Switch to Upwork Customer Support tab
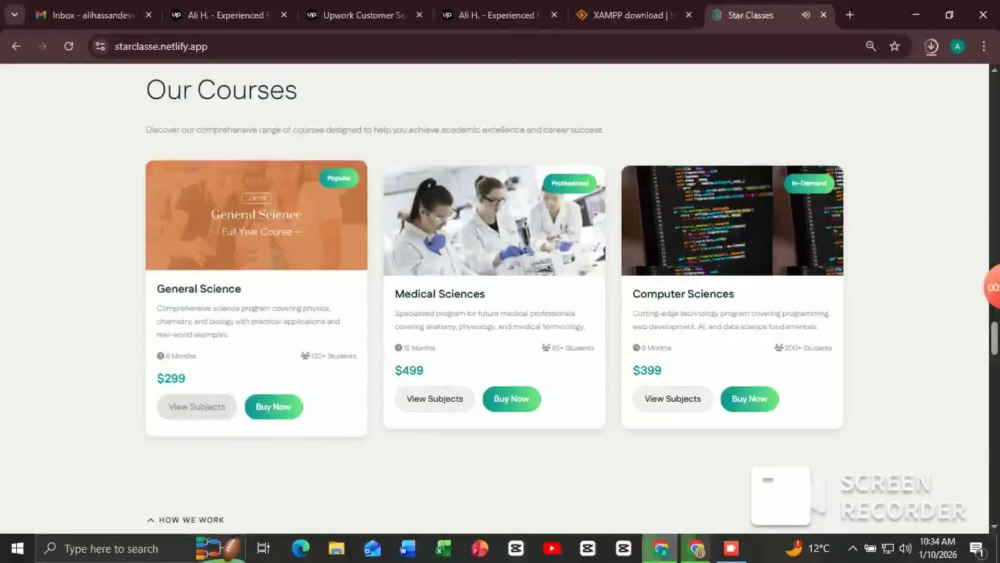This screenshot has width=1000, height=563. pos(364,15)
